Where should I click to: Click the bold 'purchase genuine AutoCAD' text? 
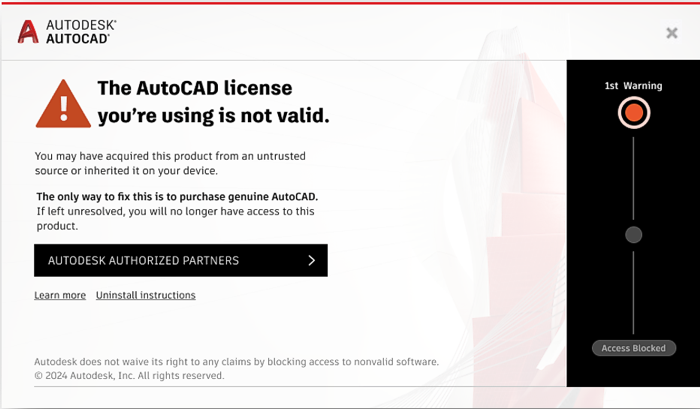coord(176,197)
